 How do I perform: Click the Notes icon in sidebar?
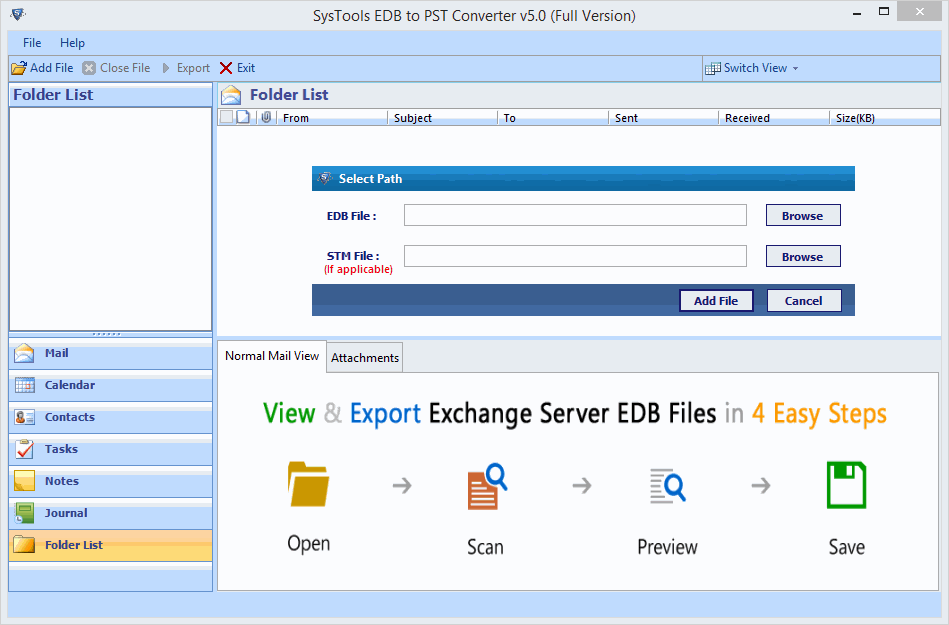point(24,481)
